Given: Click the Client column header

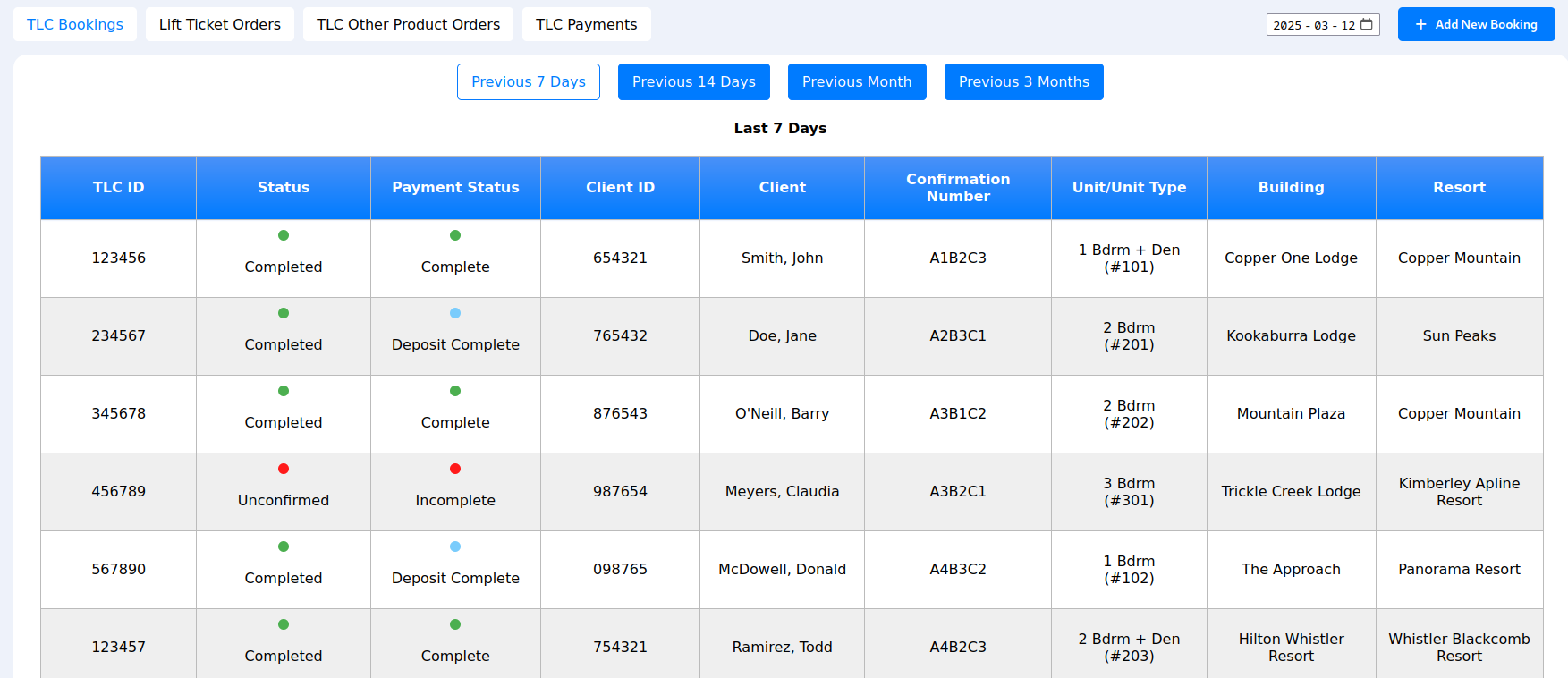Looking at the screenshot, I should click(783, 188).
